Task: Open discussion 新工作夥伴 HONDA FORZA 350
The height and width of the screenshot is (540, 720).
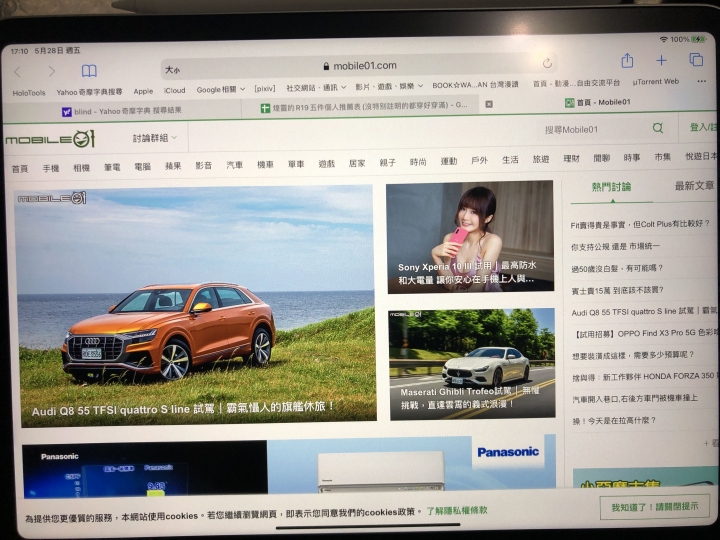Action: click(643, 377)
